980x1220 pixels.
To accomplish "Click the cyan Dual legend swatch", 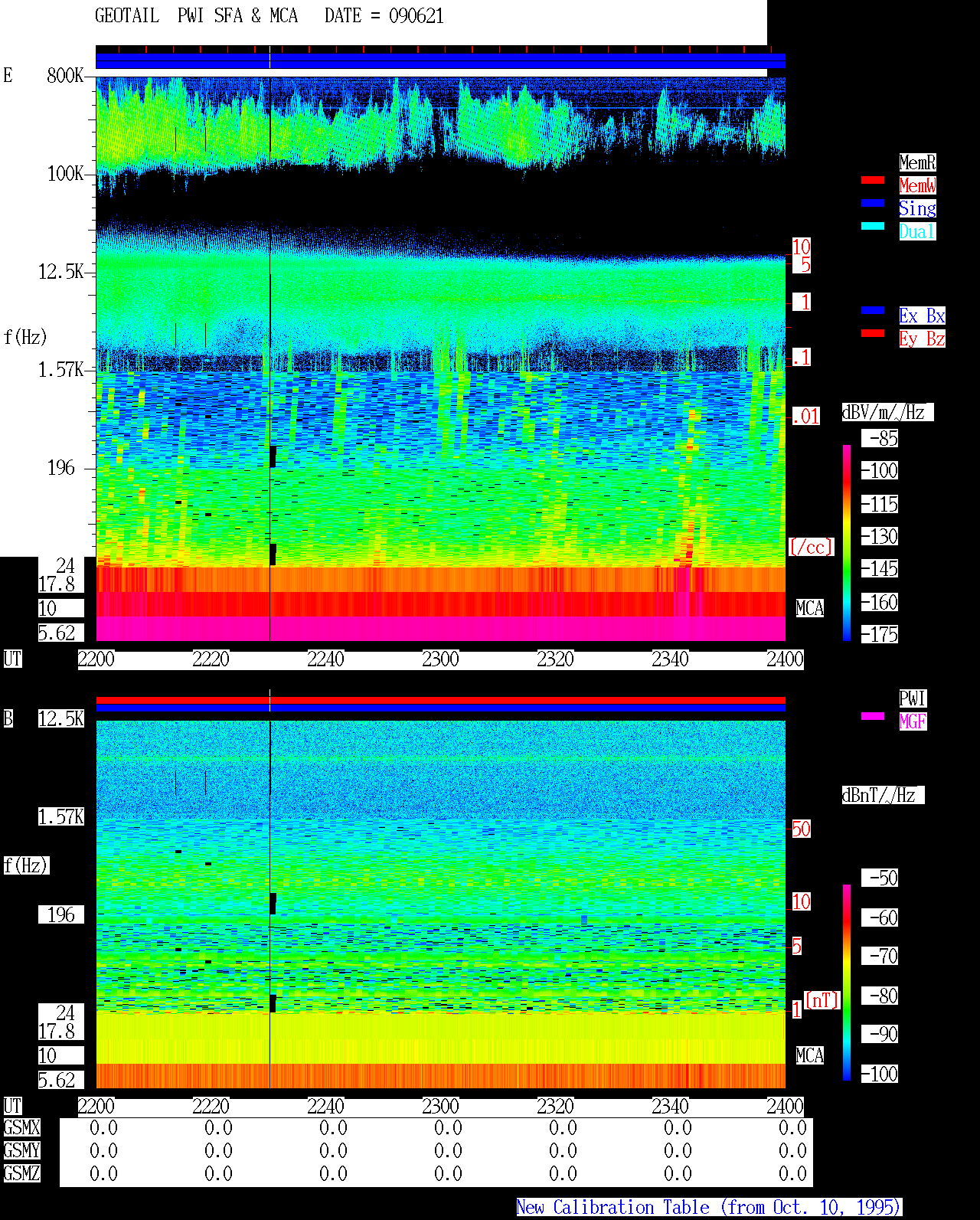I will [x=873, y=226].
